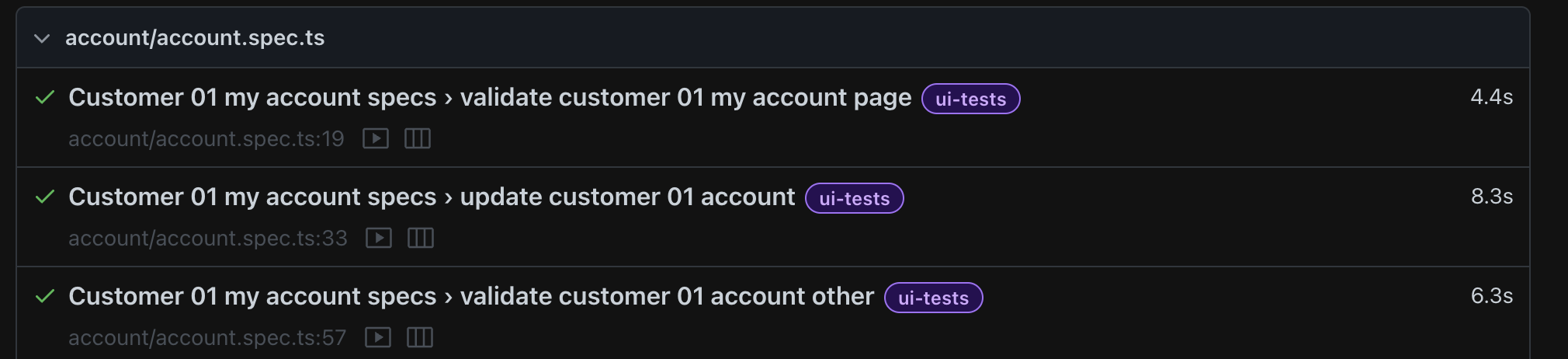
Task: Click passed checkmark of validate account other test
Action: point(45,297)
